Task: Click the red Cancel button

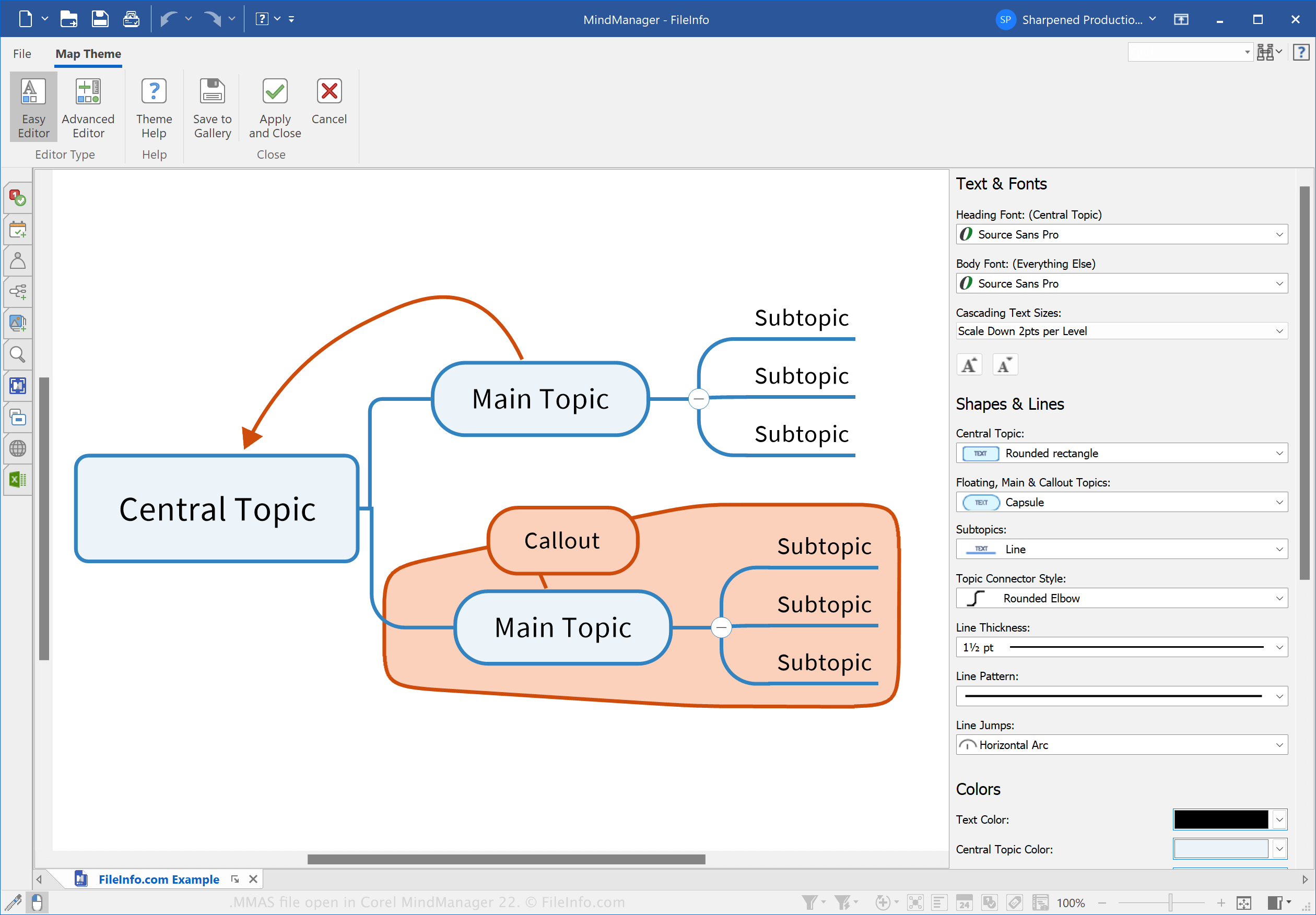Action: (329, 101)
